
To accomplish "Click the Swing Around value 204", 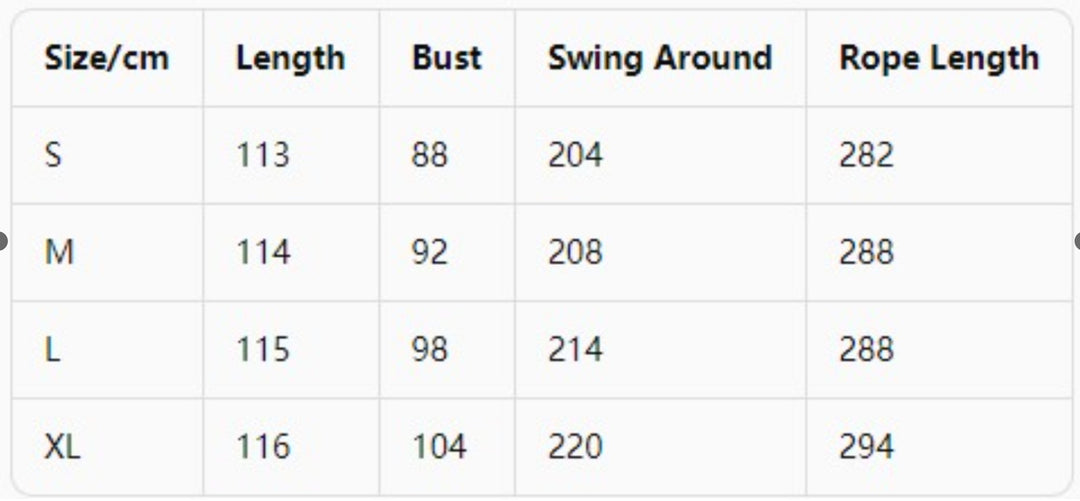I will pos(575,154).
